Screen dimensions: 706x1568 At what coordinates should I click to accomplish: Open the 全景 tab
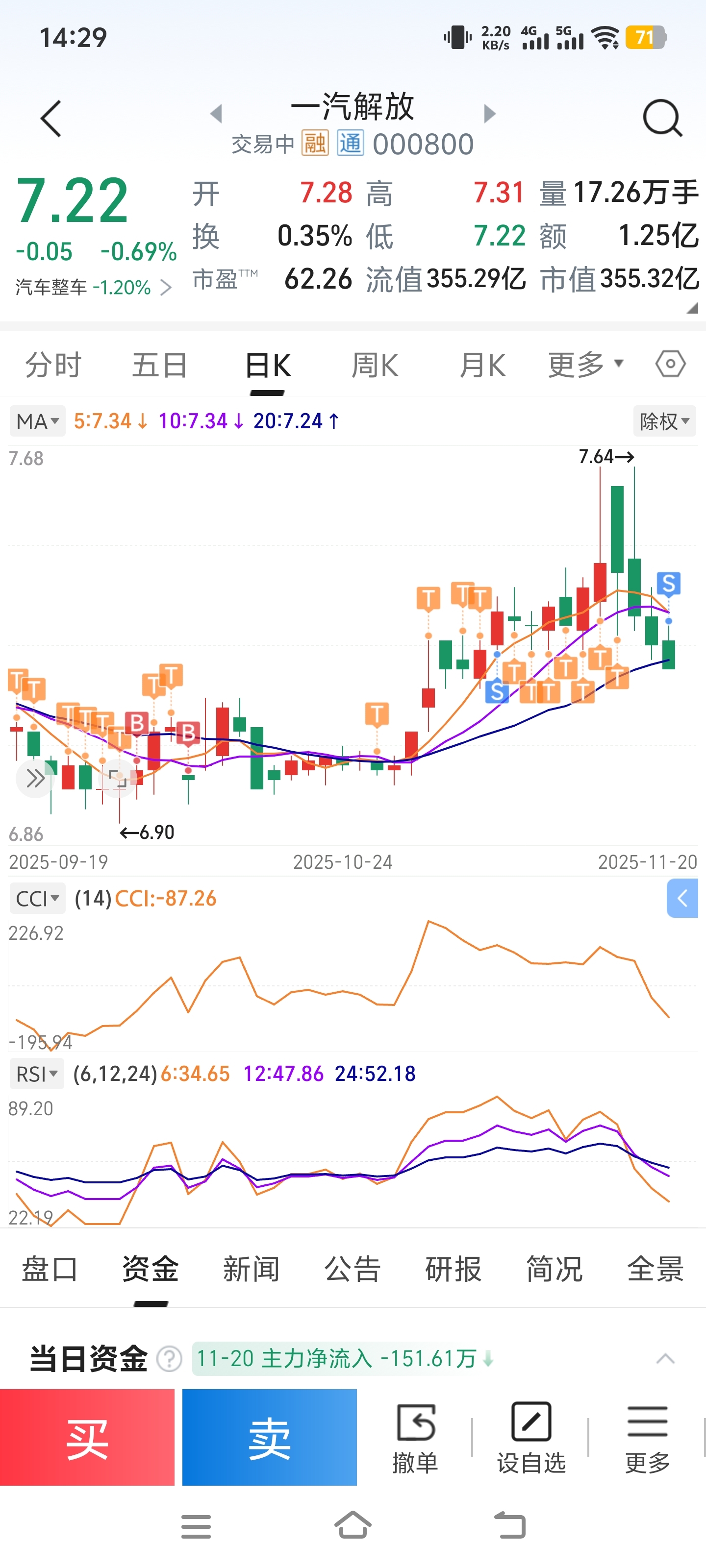pos(656,1269)
